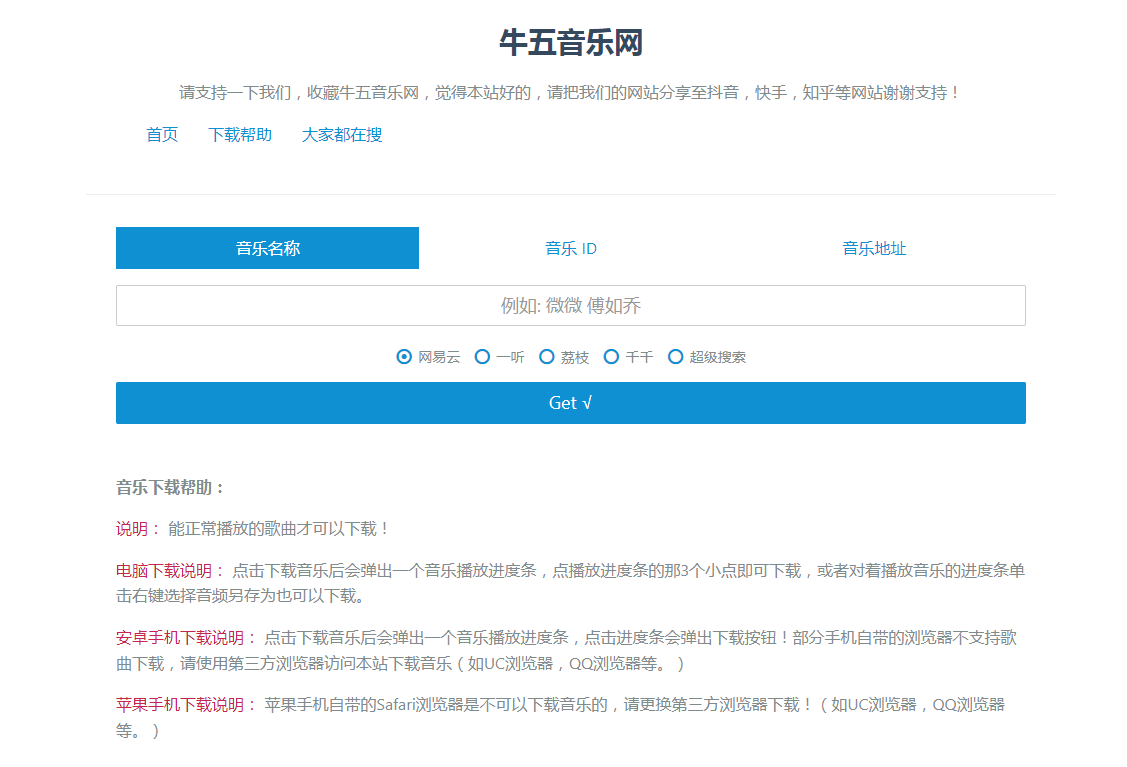Select the 音乐名称 tab
This screenshot has width=1127, height=767.
[267, 248]
